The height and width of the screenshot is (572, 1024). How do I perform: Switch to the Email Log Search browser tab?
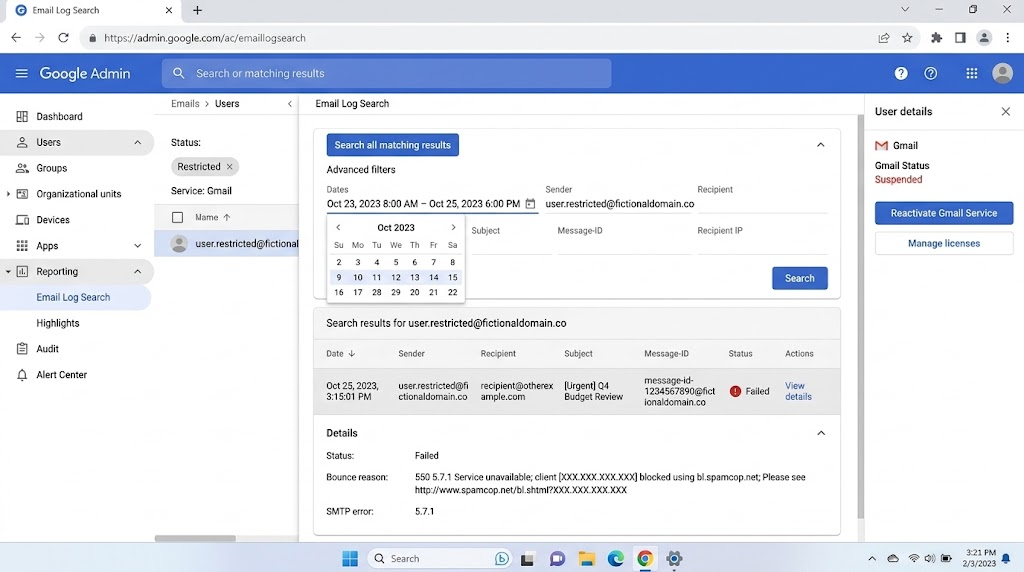click(x=91, y=10)
